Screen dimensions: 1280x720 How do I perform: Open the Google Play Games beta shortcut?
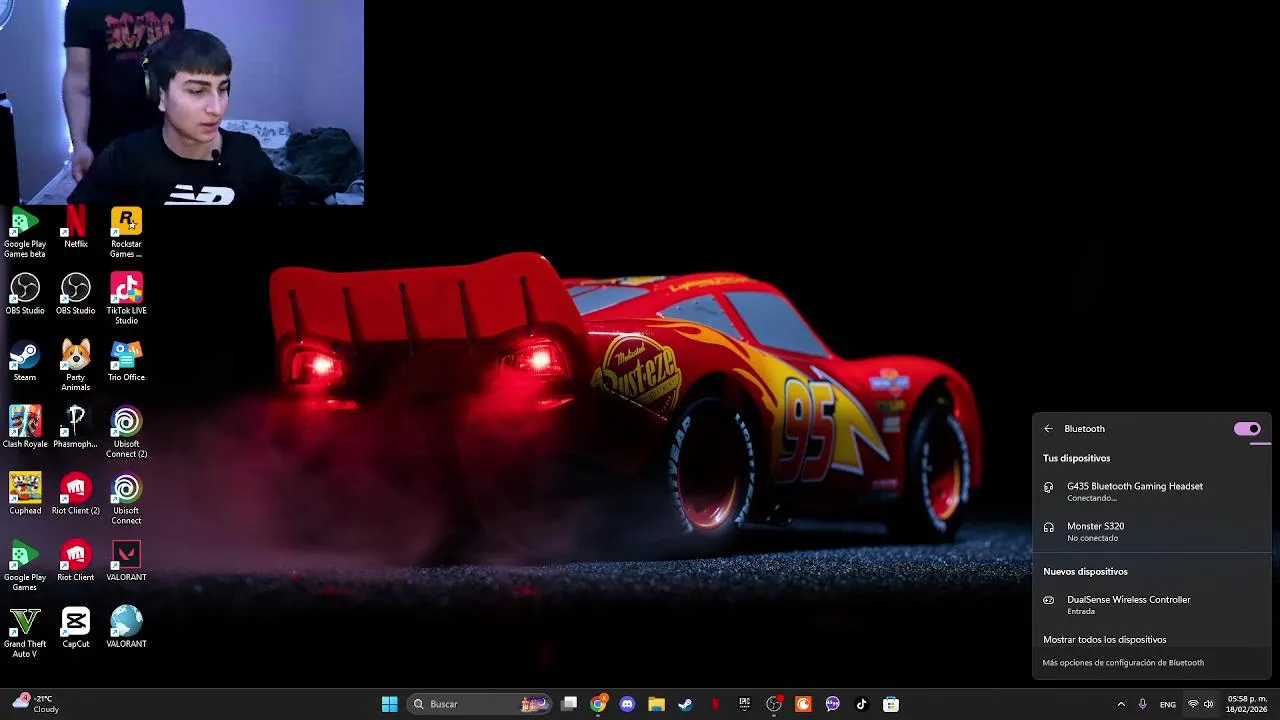pos(25,233)
